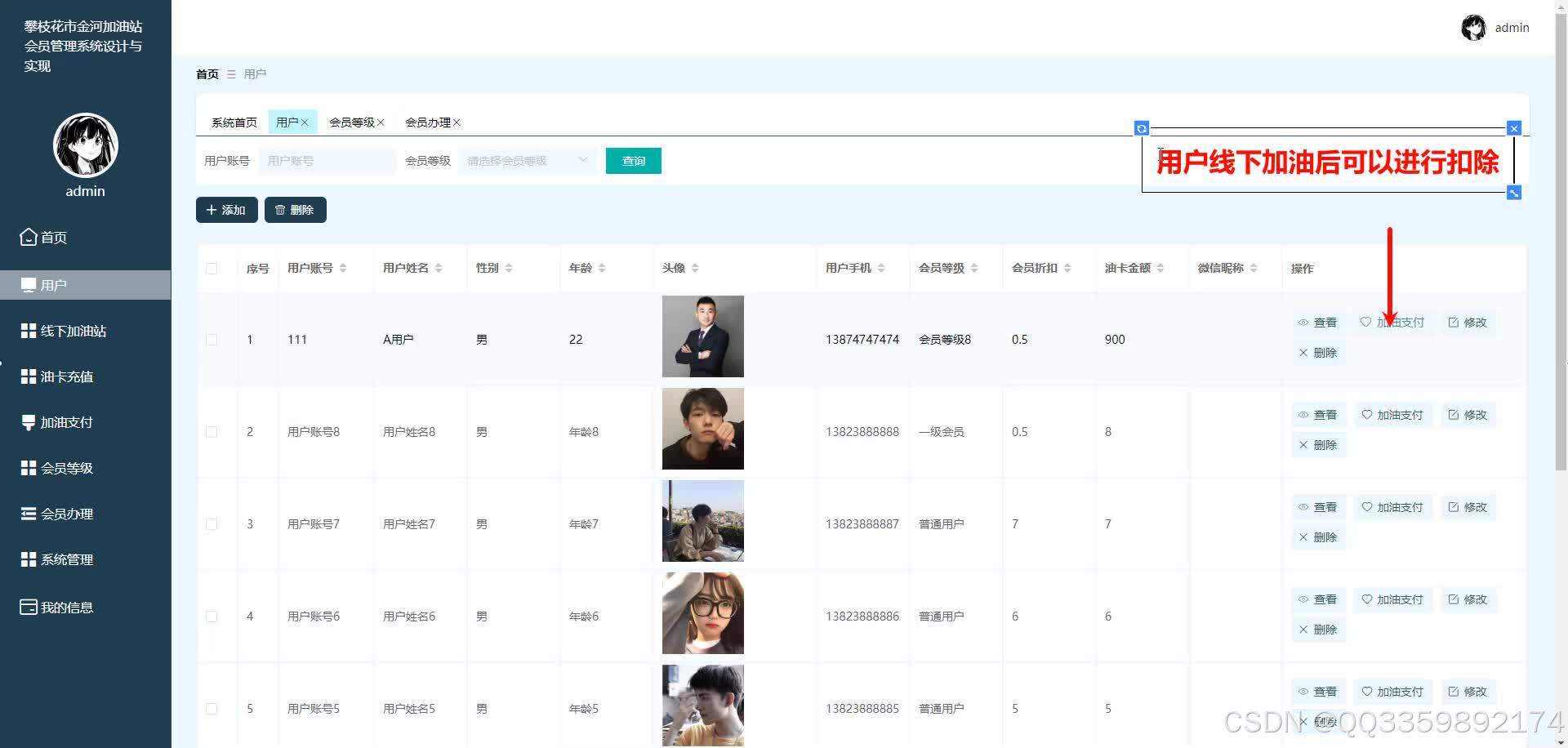Check the checkbox for 用户账号8 row
The image size is (1568, 748).
212,432
